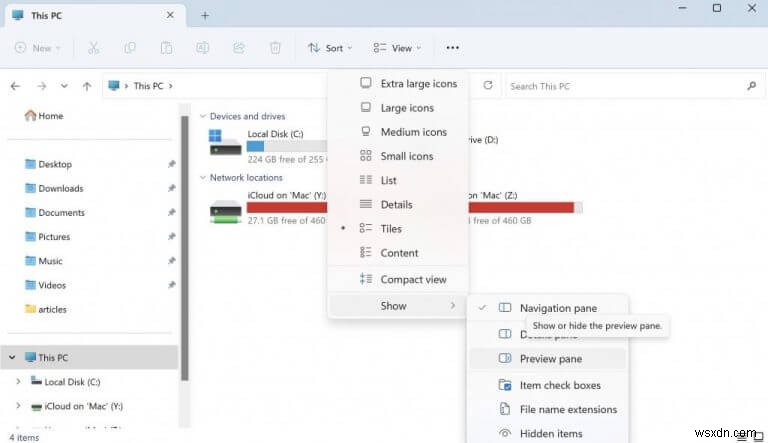
Task: Go up one folder level arrow
Action: tap(87, 86)
